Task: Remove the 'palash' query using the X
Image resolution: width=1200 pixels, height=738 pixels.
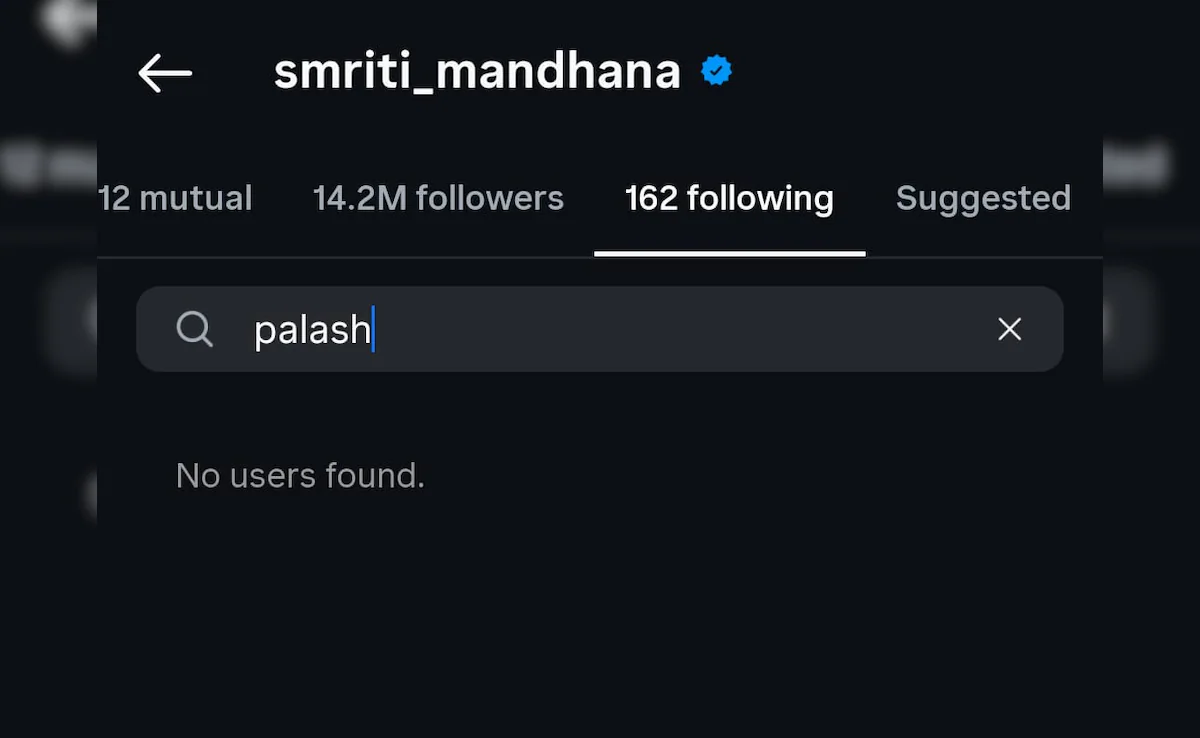Action: pyautogui.click(x=1010, y=329)
